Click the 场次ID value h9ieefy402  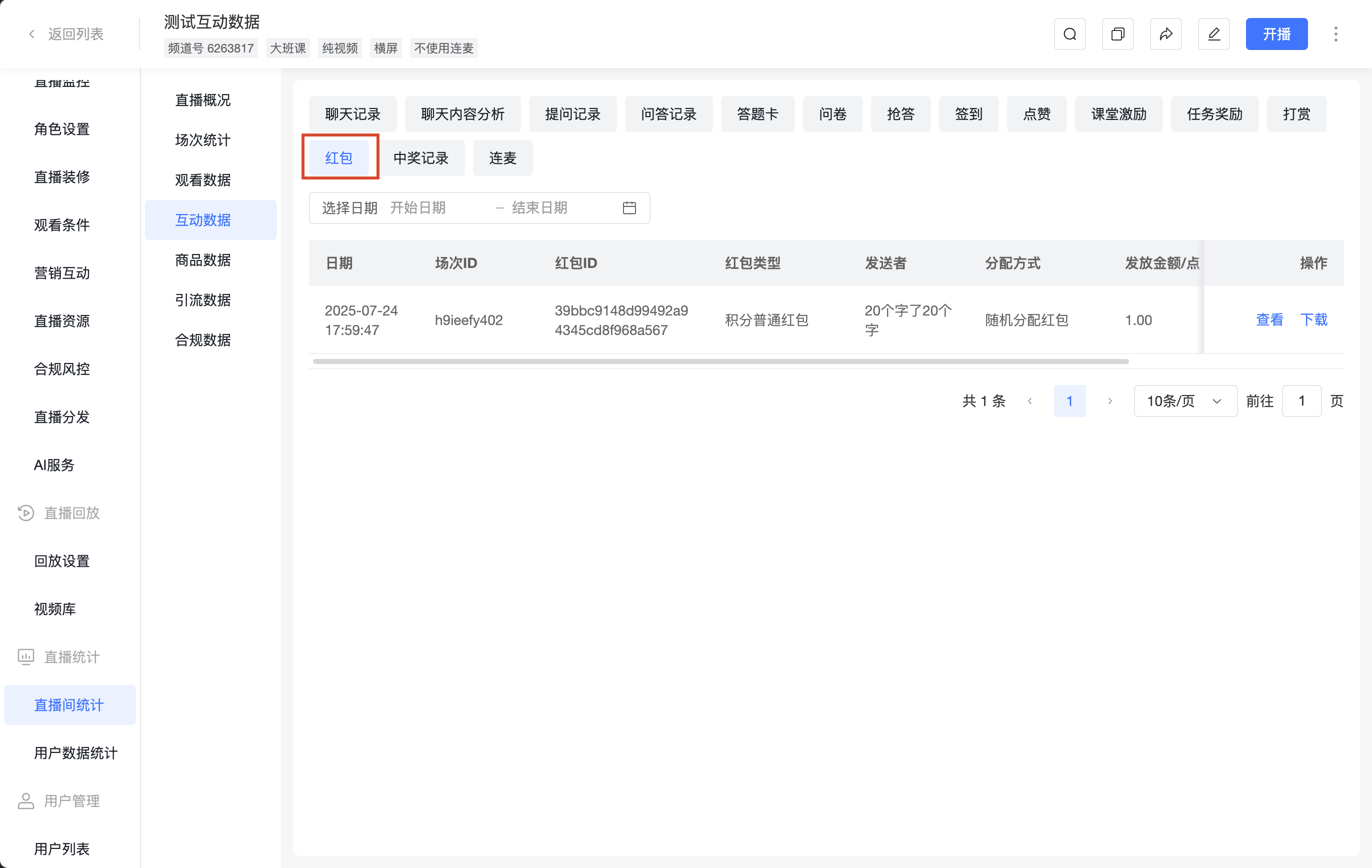(468, 320)
